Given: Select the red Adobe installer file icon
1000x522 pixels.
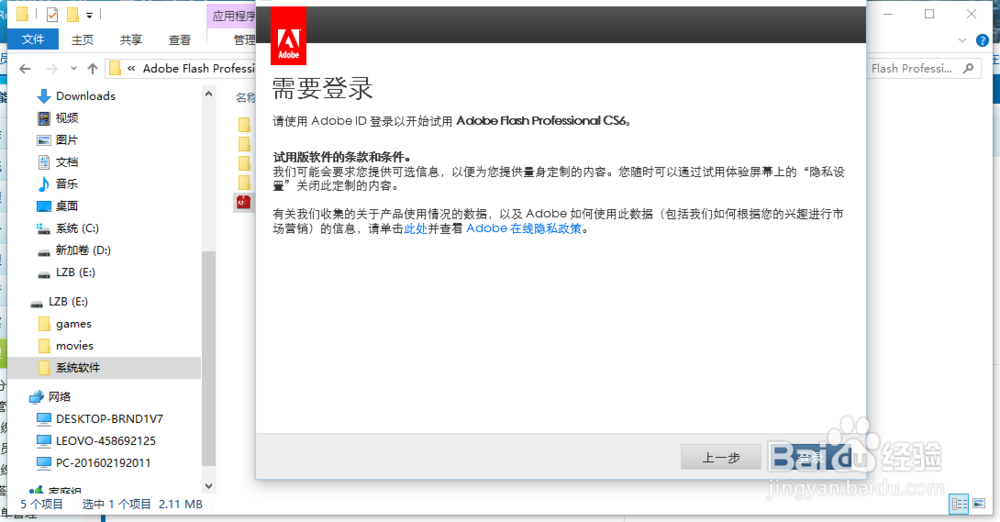Looking at the screenshot, I should (x=244, y=202).
